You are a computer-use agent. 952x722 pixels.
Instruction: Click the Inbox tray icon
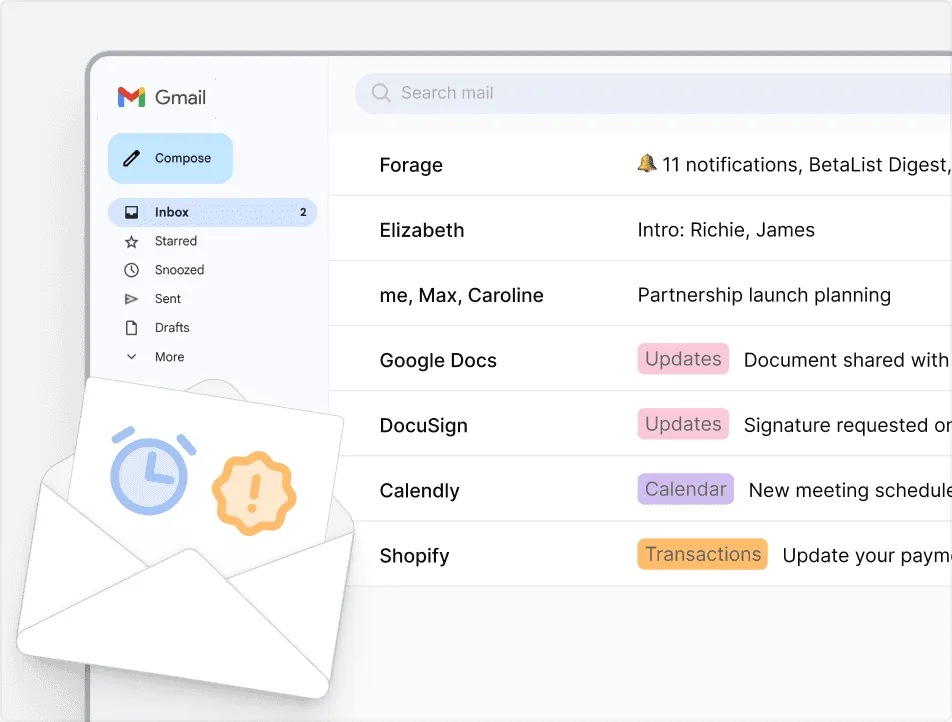pos(131,213)
